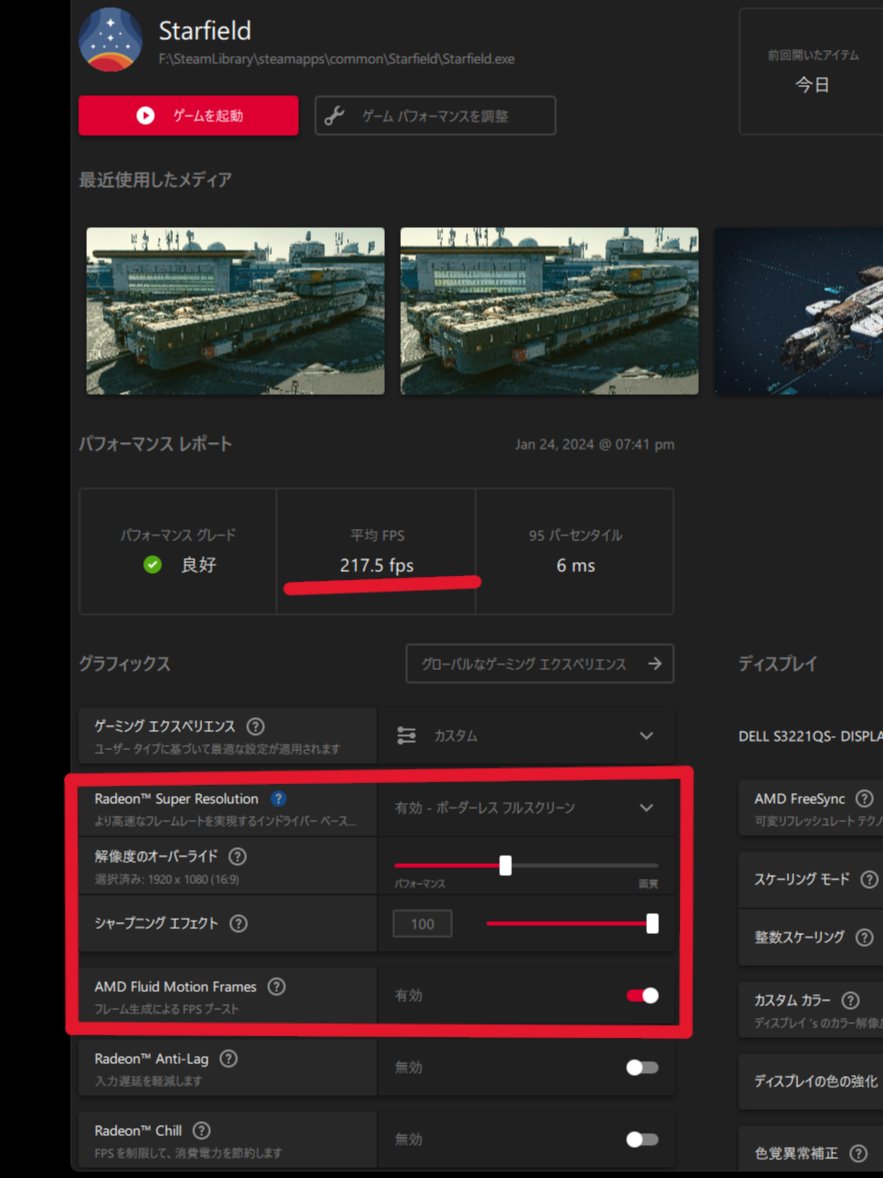Click the Starfield.exe file path text
The image size is (883, 1178).
point(337,59)
